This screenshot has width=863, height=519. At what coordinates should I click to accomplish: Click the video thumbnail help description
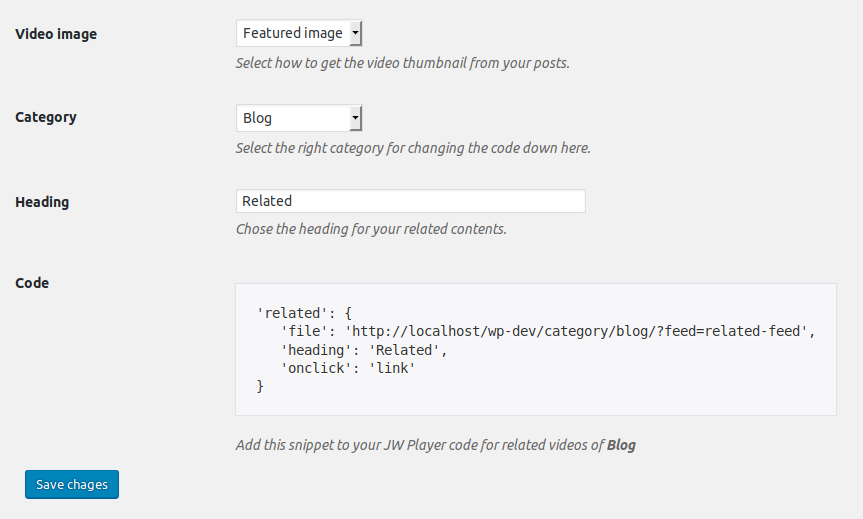[403, 63]
